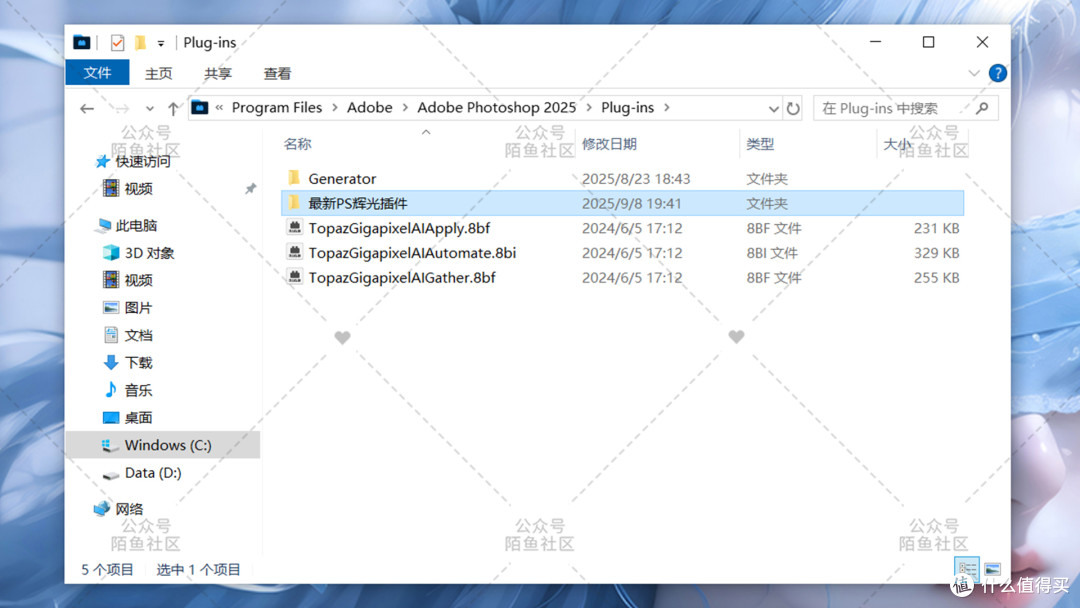The width and height of the screenshot is (1080, 608).
Task: Refresh the Plug-ins folder view
Action: pos(793,108)
